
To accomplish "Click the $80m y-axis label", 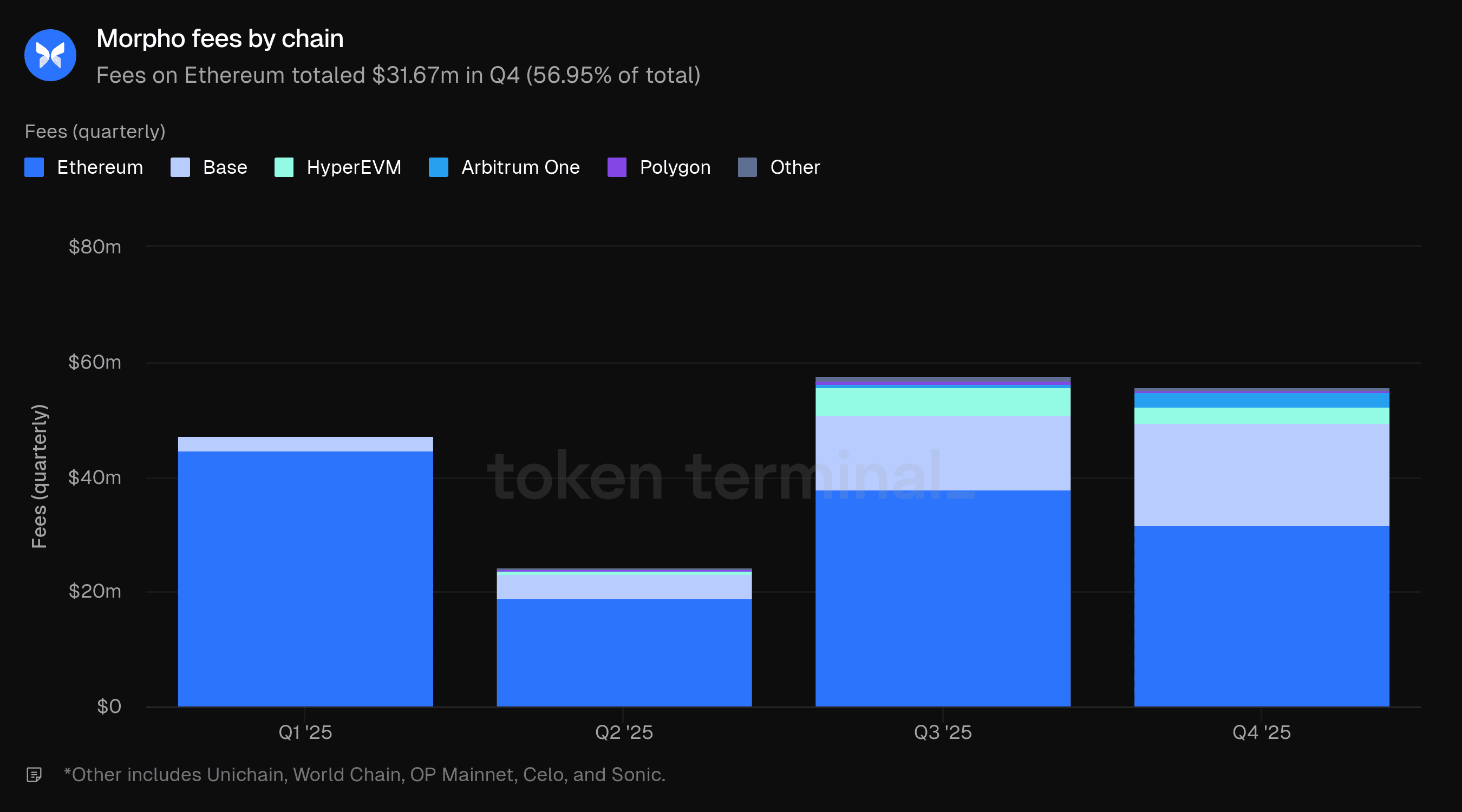I will [95, 247].
